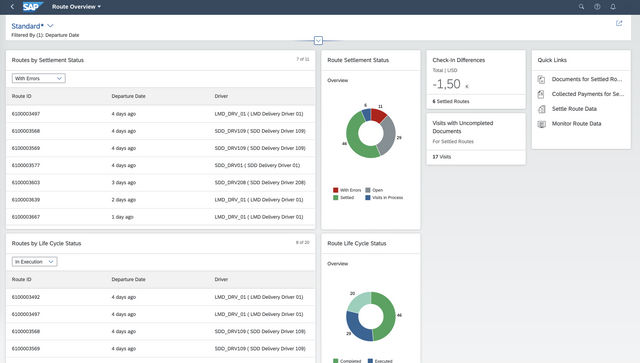Select settlement route 6100003568 row

(160, 131)
